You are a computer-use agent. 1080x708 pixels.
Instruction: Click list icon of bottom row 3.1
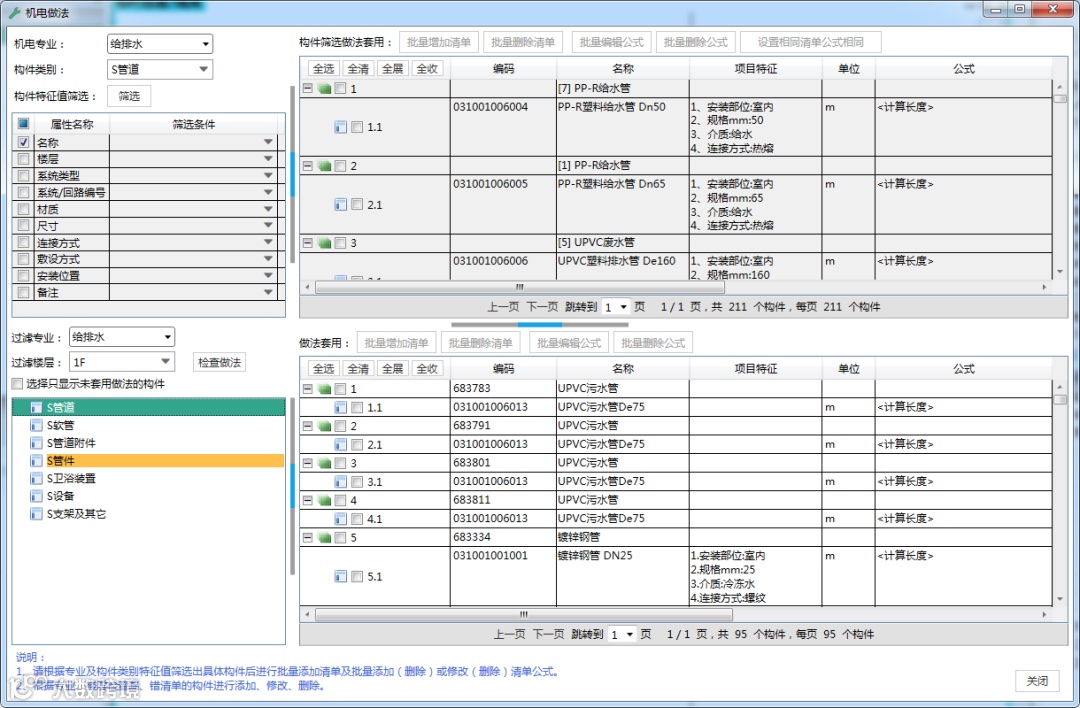340,482
